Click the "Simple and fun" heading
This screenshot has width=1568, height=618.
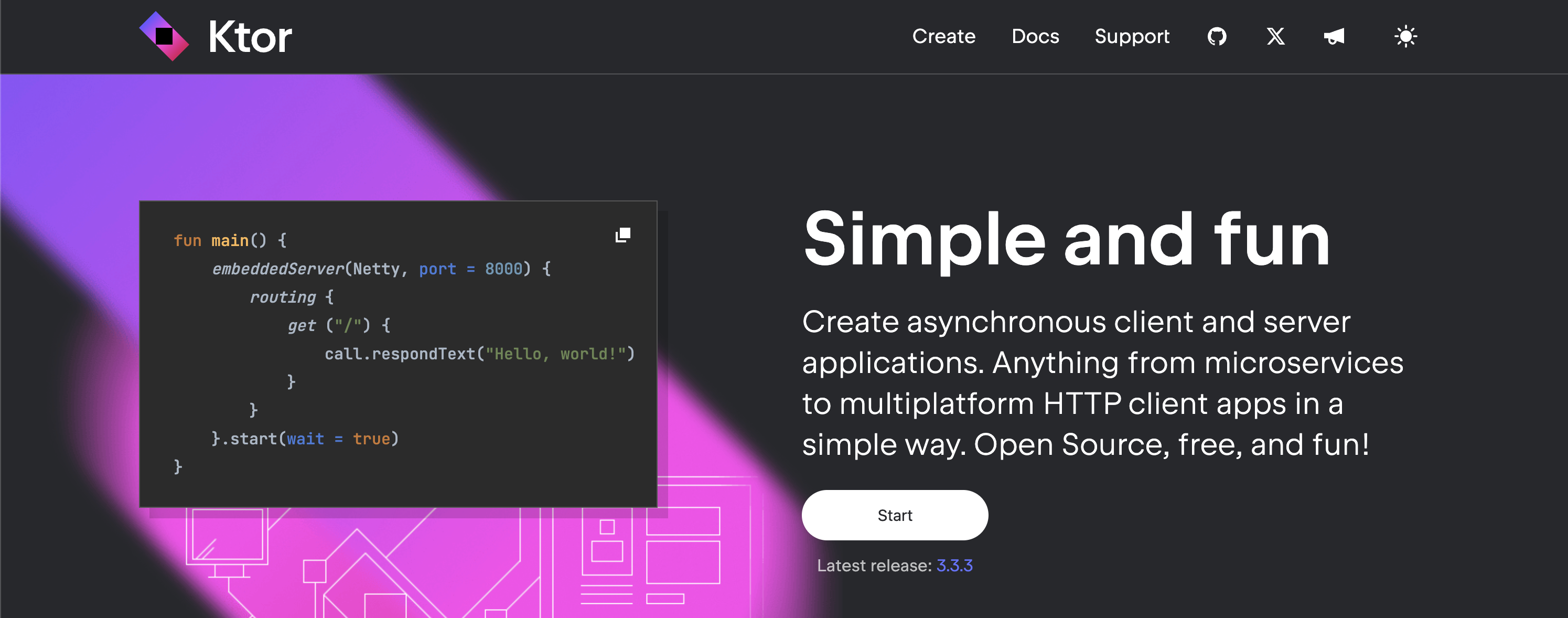coord(1067,239)
